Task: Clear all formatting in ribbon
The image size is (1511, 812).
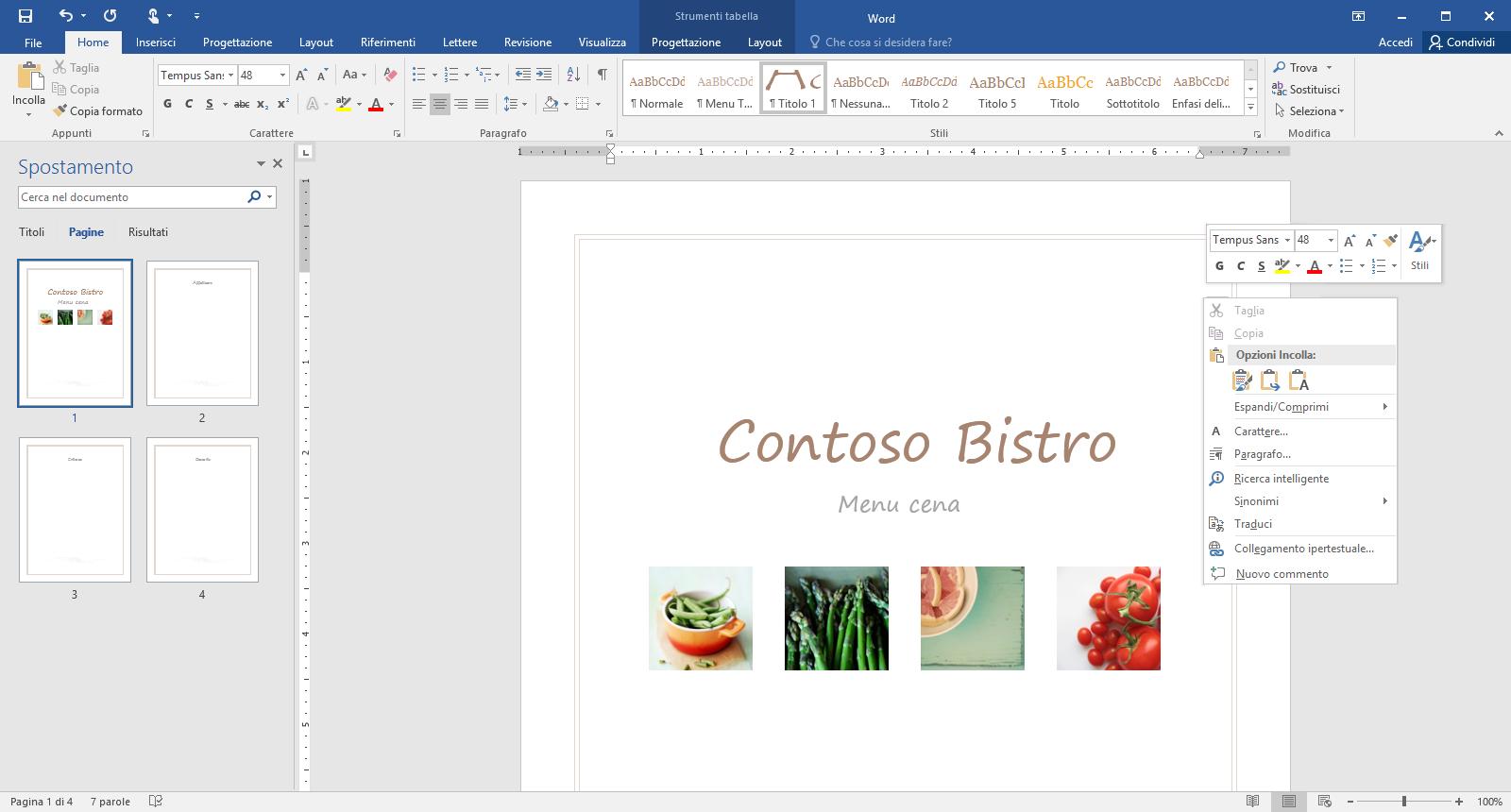Action: 390,75
